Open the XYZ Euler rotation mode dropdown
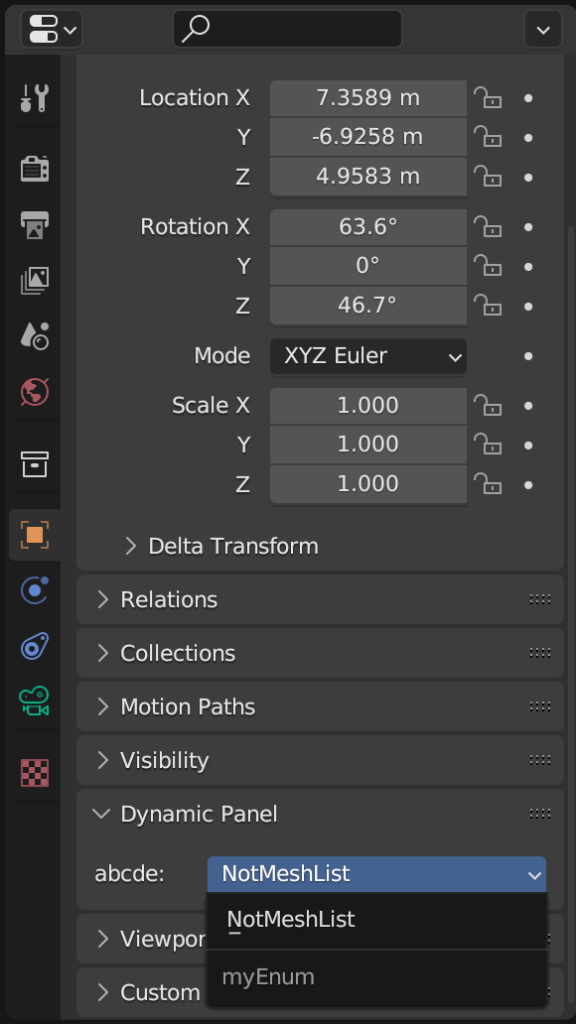Viewport: 576px width, 1024px height. [x=368, y=356]
